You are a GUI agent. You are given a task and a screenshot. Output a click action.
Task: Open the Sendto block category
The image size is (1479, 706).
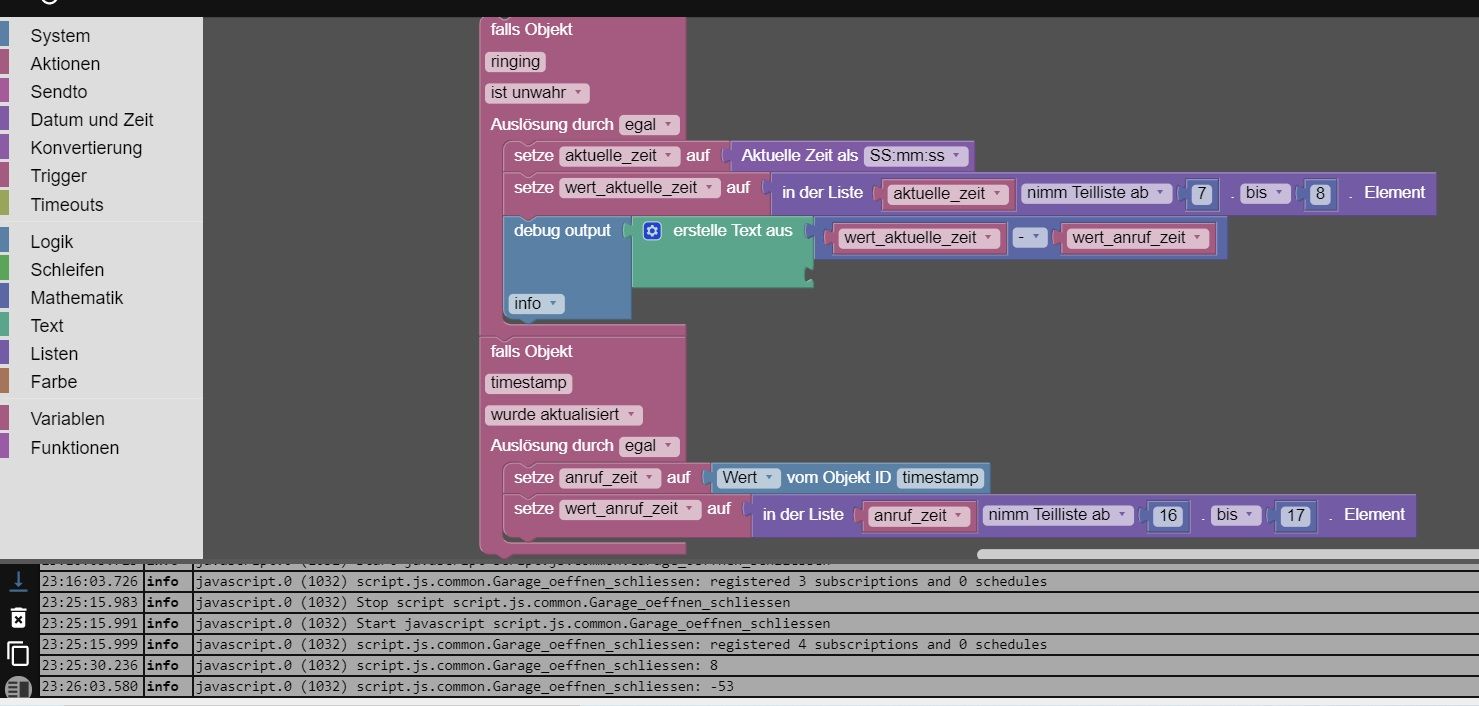click(59, 92)
